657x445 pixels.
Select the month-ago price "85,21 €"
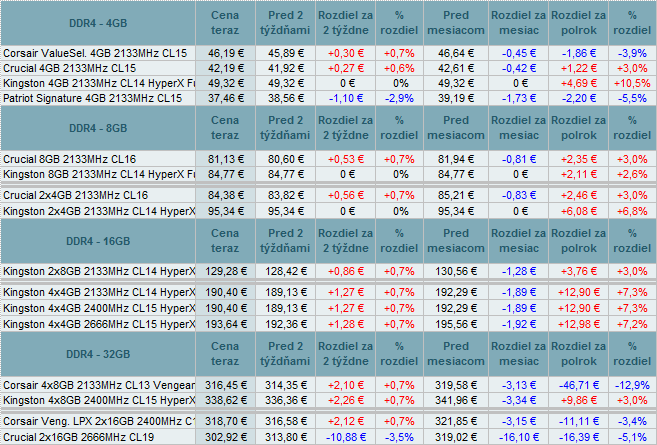coord(456,195)
